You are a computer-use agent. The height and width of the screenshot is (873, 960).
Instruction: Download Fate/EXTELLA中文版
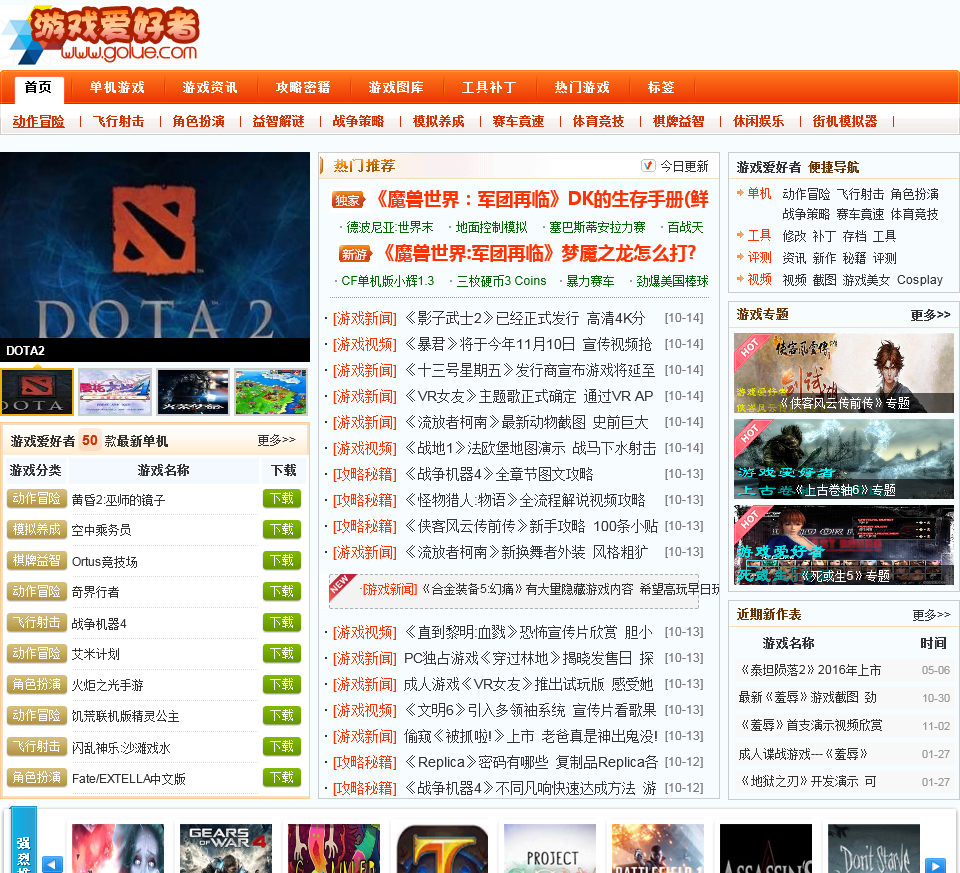coord(282,777)
